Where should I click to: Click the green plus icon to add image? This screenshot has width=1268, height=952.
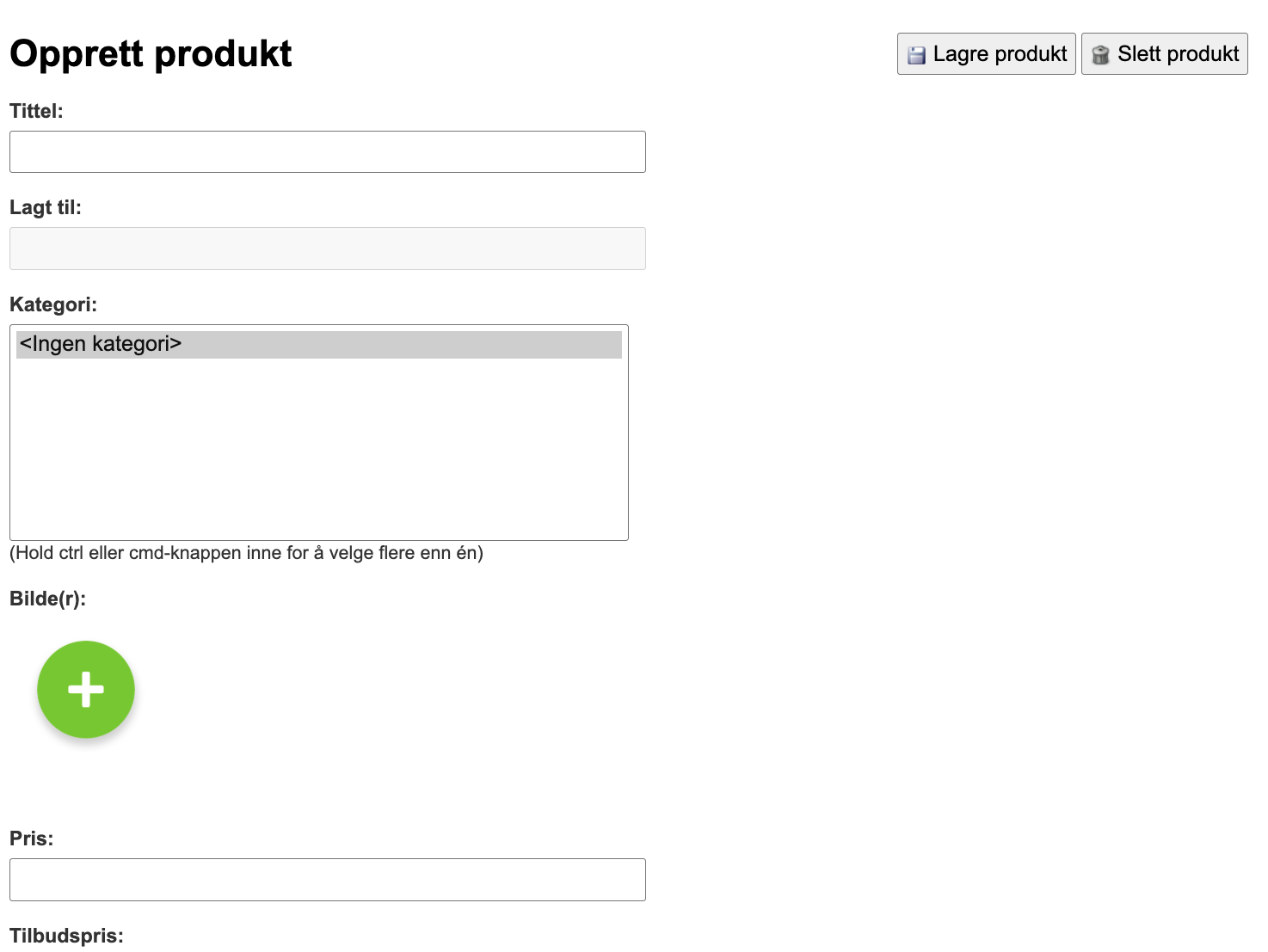click(86, 689)
